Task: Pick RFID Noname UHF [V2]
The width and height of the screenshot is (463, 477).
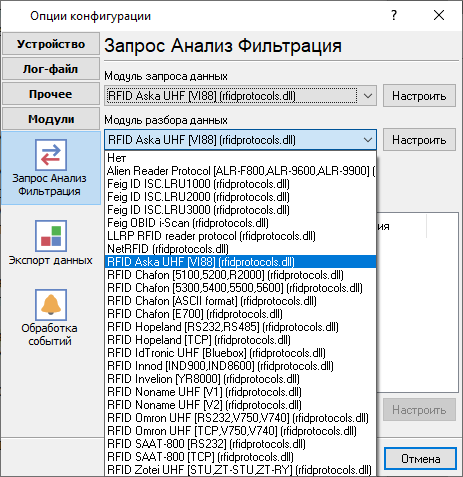Action: [240, 405]
